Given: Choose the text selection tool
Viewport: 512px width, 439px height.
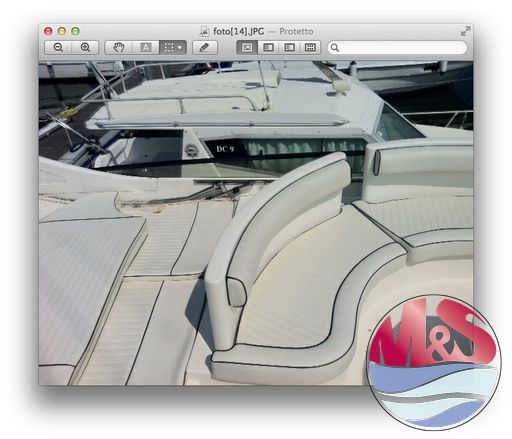Looking at the screenshot, I should pyautogui.click(x=146, y=47).
